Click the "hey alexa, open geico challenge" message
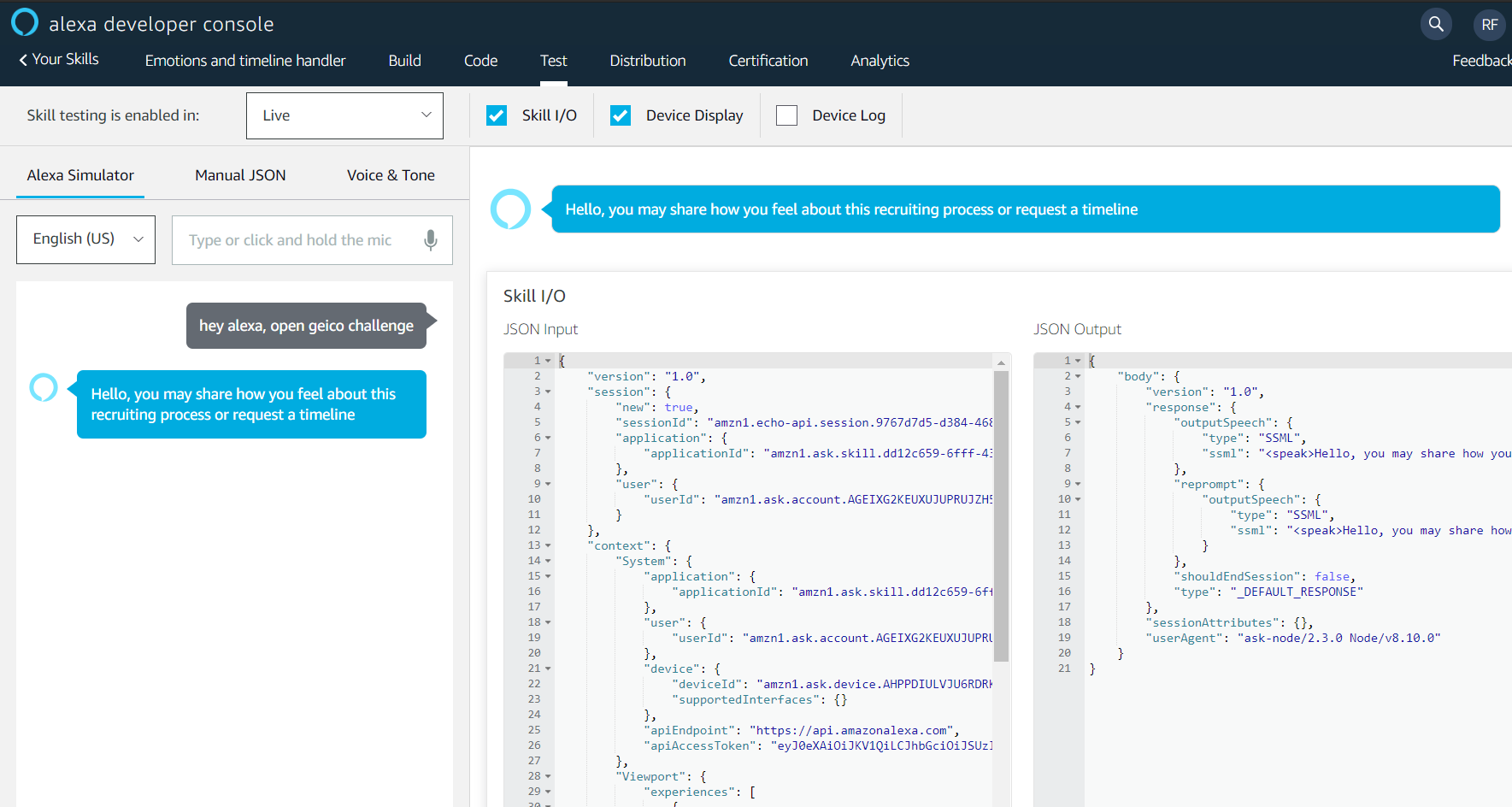 306,326
